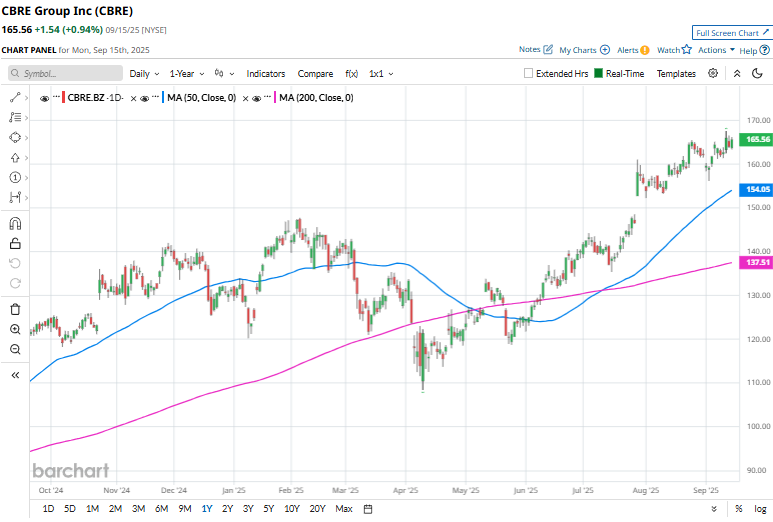The image size is (773, 522).
Task: Select the 3M range tab
Action: point(139,509)
